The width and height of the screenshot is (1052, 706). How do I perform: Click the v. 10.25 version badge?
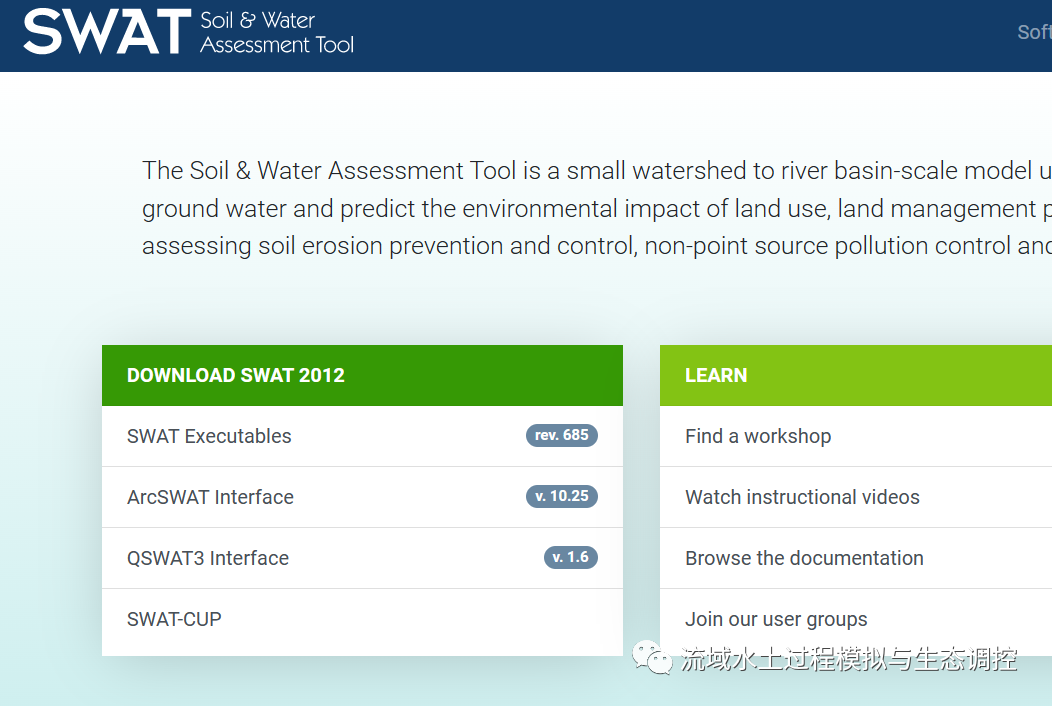pos(561,496)
